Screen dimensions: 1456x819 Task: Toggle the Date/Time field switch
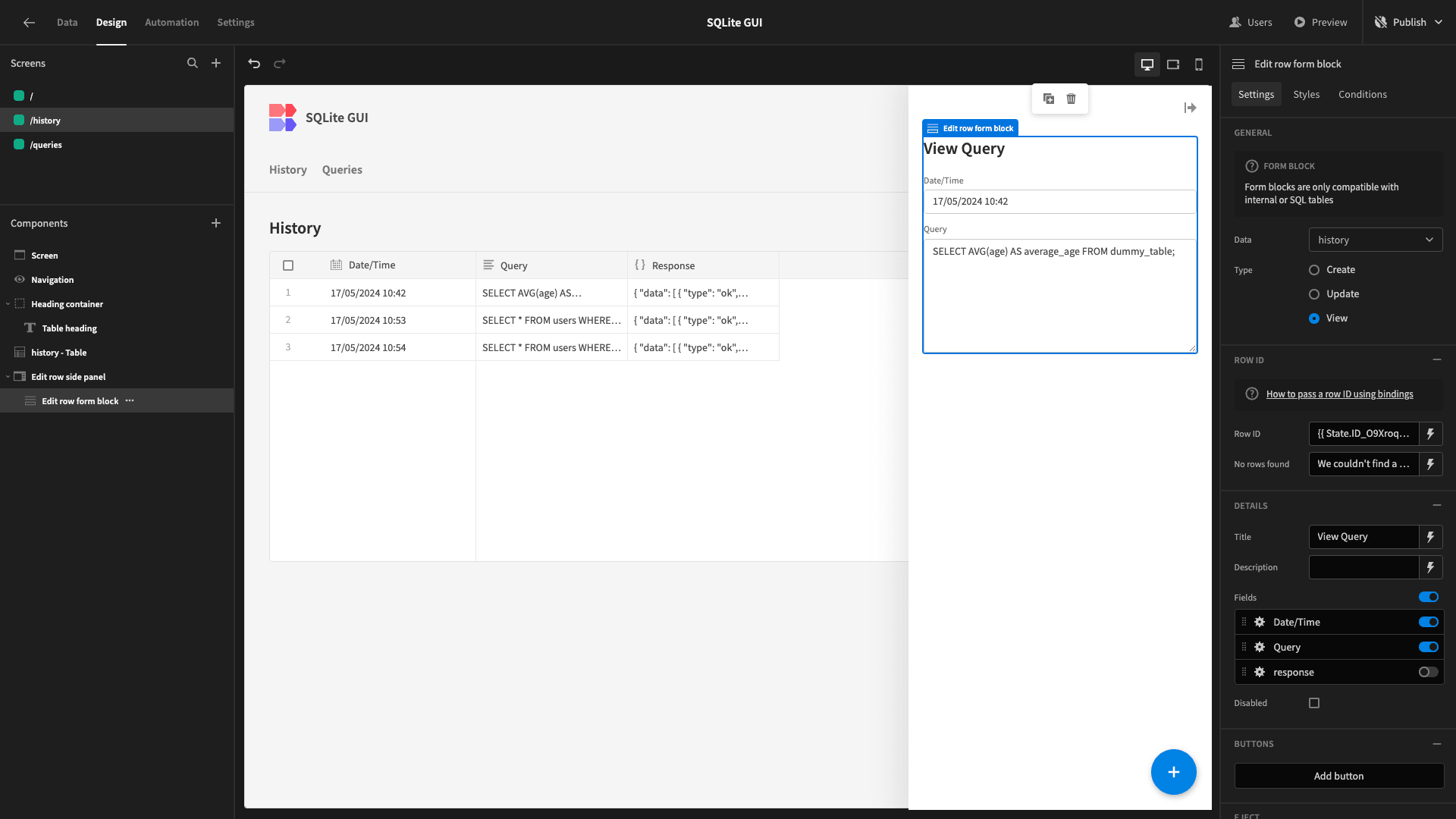(x=1429, y=622)
